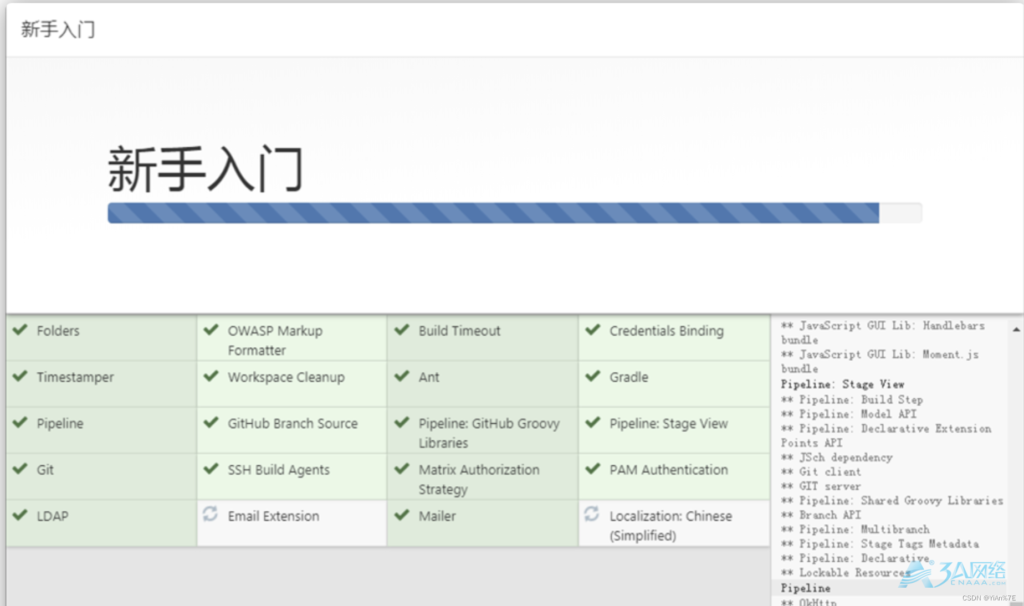
Task: Click the Matrix Authorization Strategy label
Action: (x=478, y=479)
